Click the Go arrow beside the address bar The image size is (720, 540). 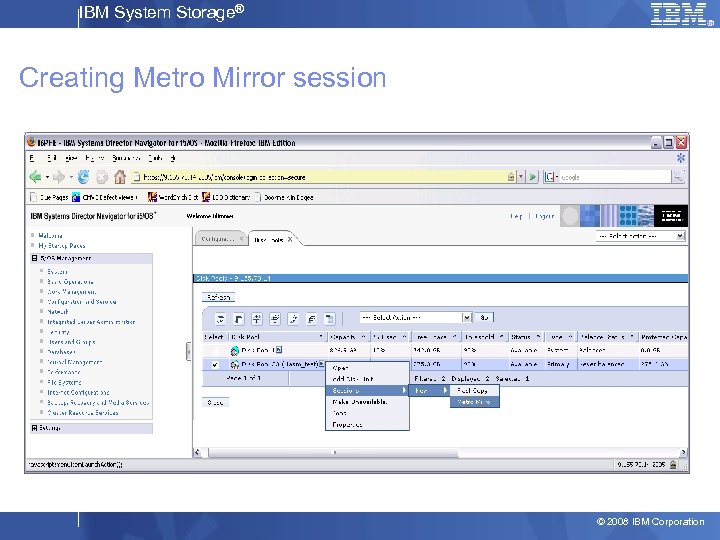(532, 177)
